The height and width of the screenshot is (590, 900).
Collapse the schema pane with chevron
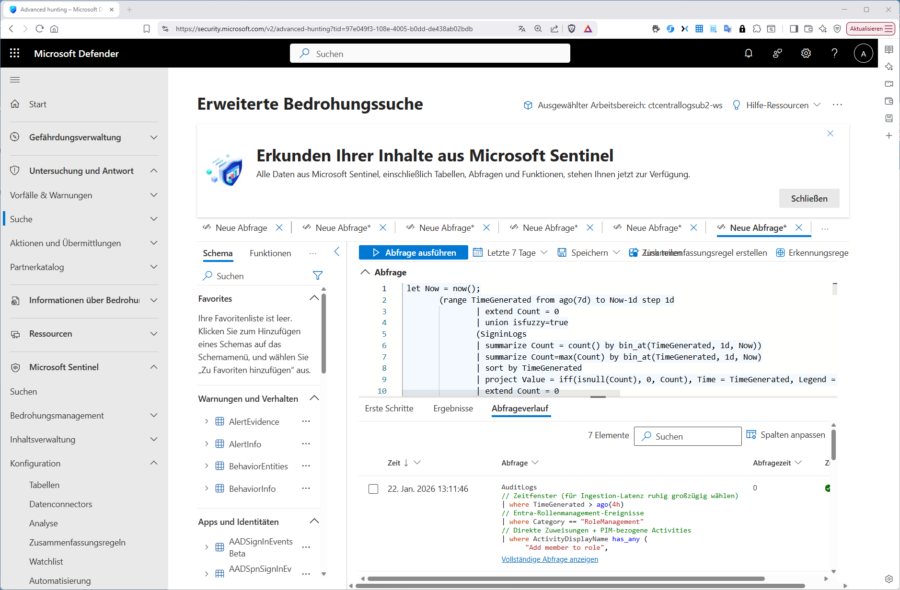click(337, 252)
